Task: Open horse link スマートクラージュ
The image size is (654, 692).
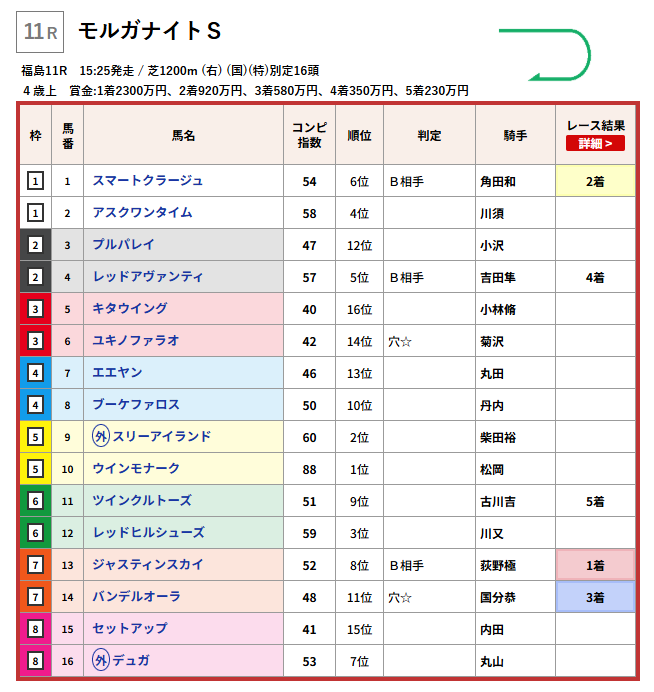Action: (147, 181)
